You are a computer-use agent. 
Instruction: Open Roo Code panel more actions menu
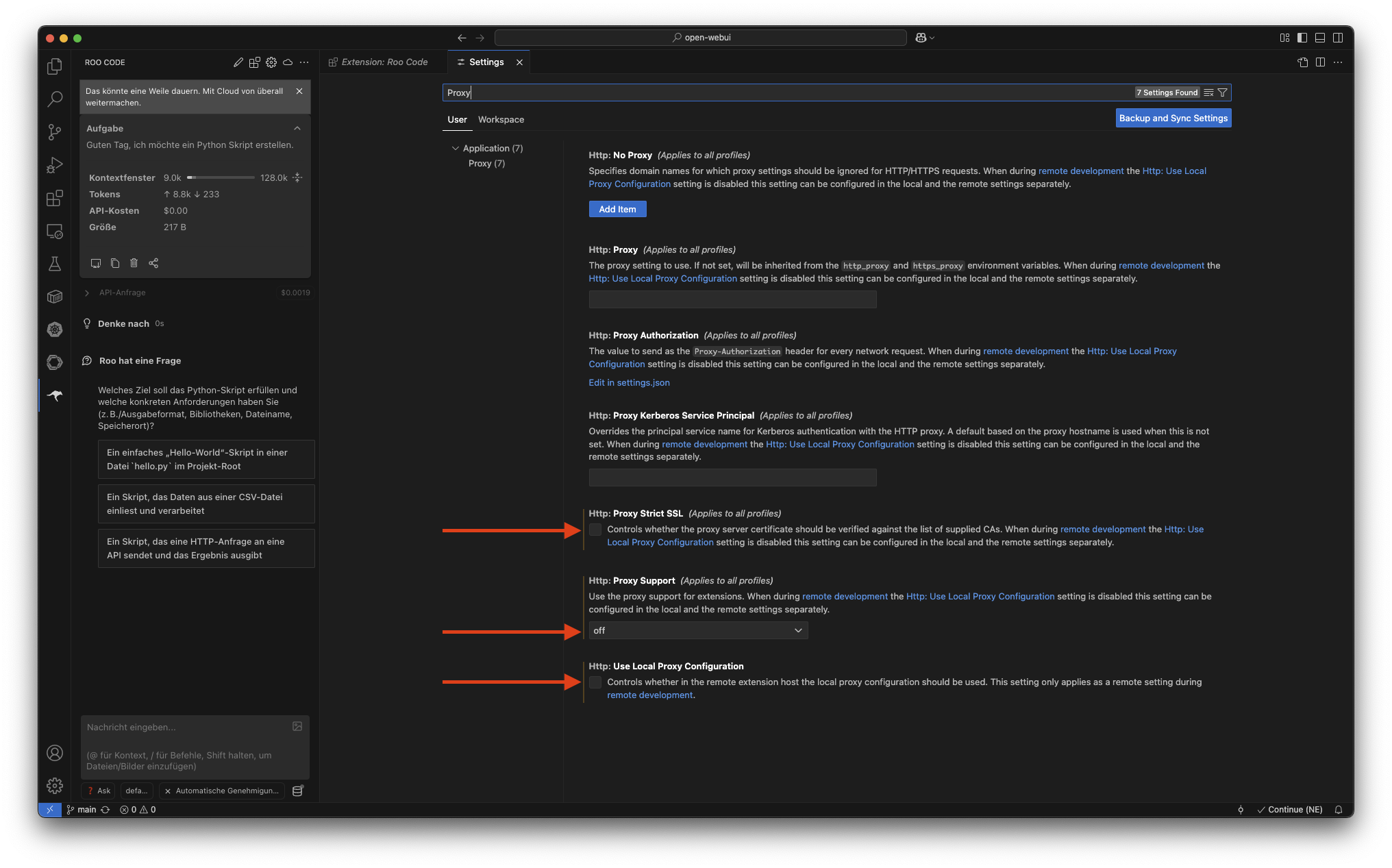coord(304,62)
